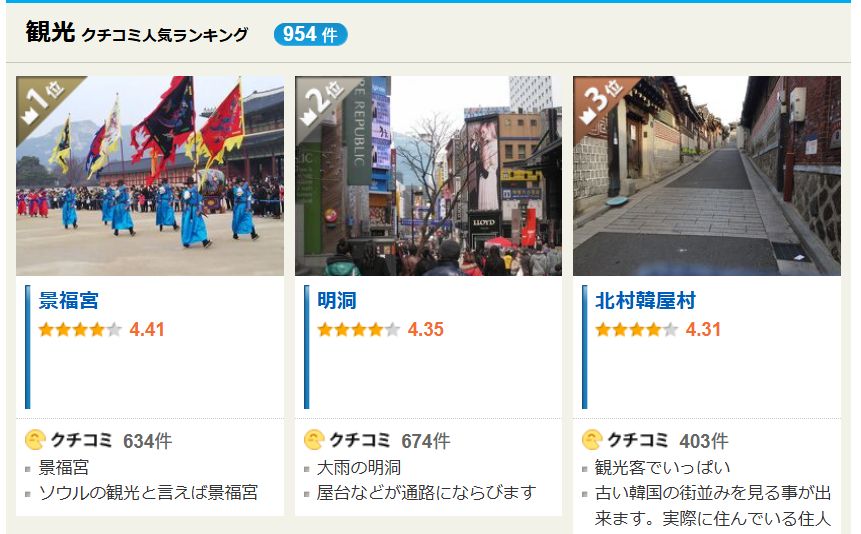Click the star rating for 北村韓屋村
Viewport: 861px width, 534px height.
coord(637,330)
